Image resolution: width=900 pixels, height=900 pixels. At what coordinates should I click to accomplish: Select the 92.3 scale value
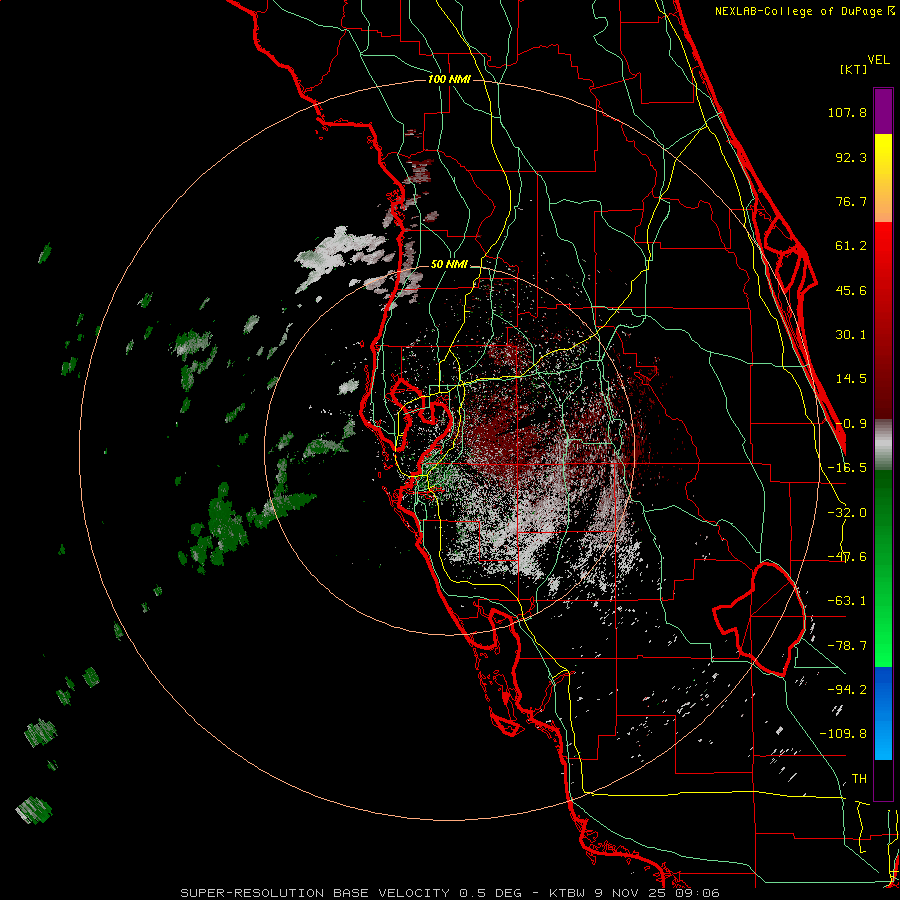(851, 157)
